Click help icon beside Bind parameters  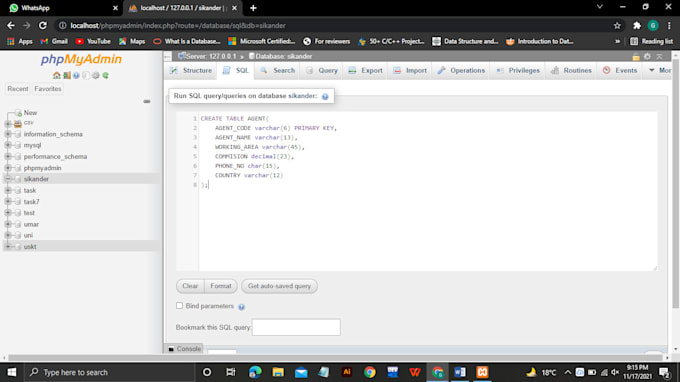(x=242, y=307)
